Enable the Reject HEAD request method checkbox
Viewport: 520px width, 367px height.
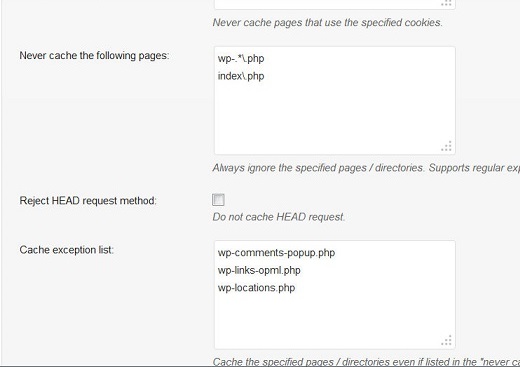[x=218, y=200]
